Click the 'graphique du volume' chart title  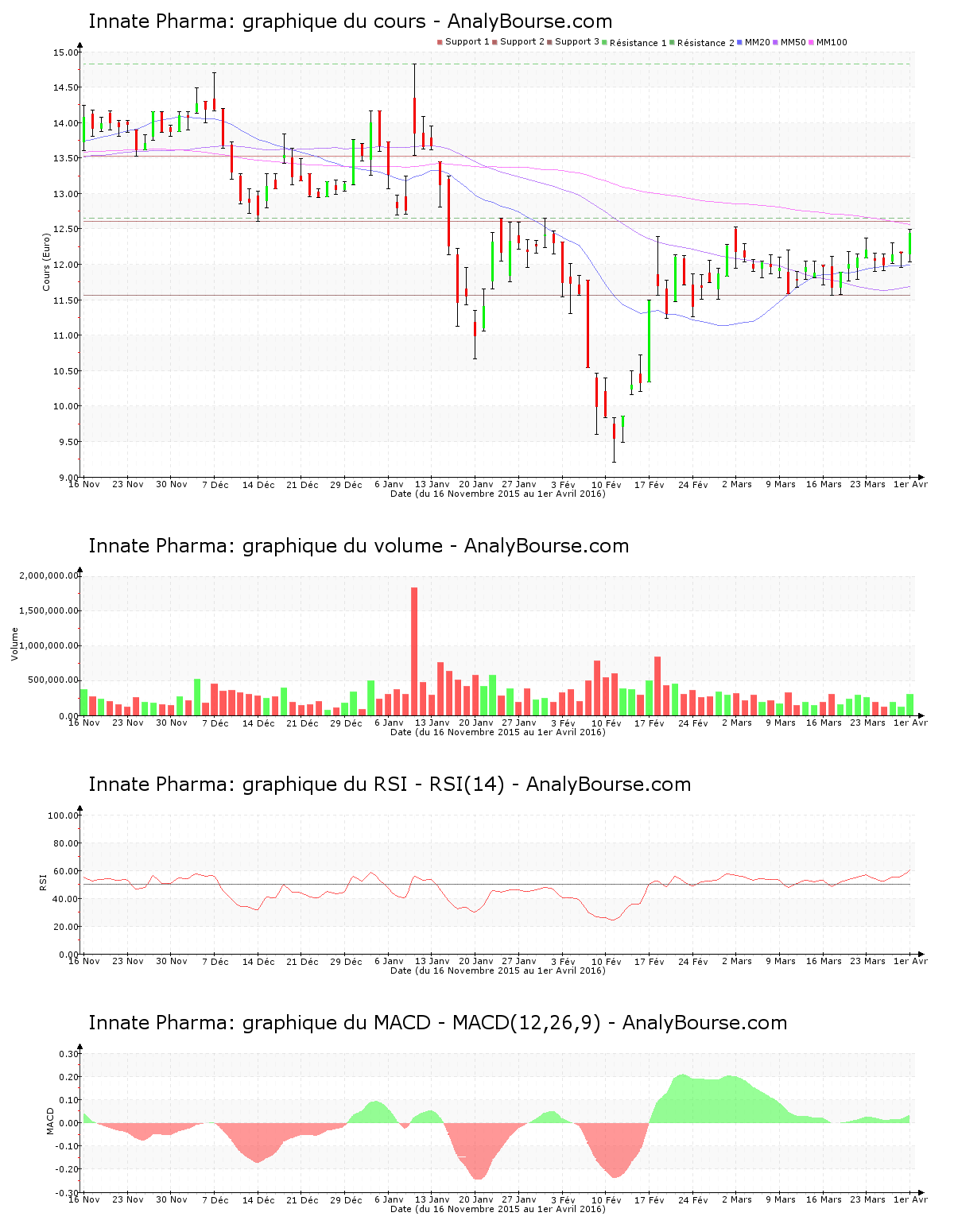[x=359, y=546]
